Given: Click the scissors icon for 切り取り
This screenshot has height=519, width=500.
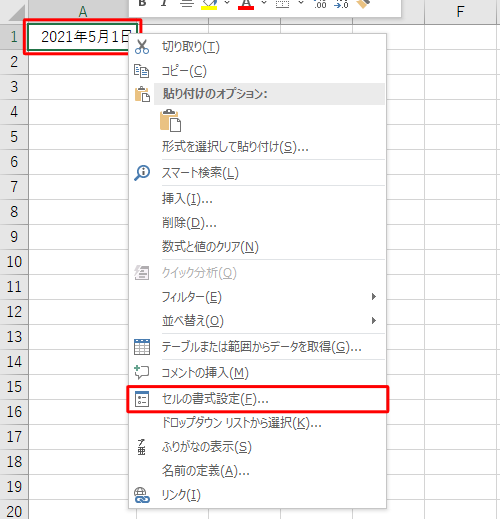Looking at the screenshot, I should 142,47.
